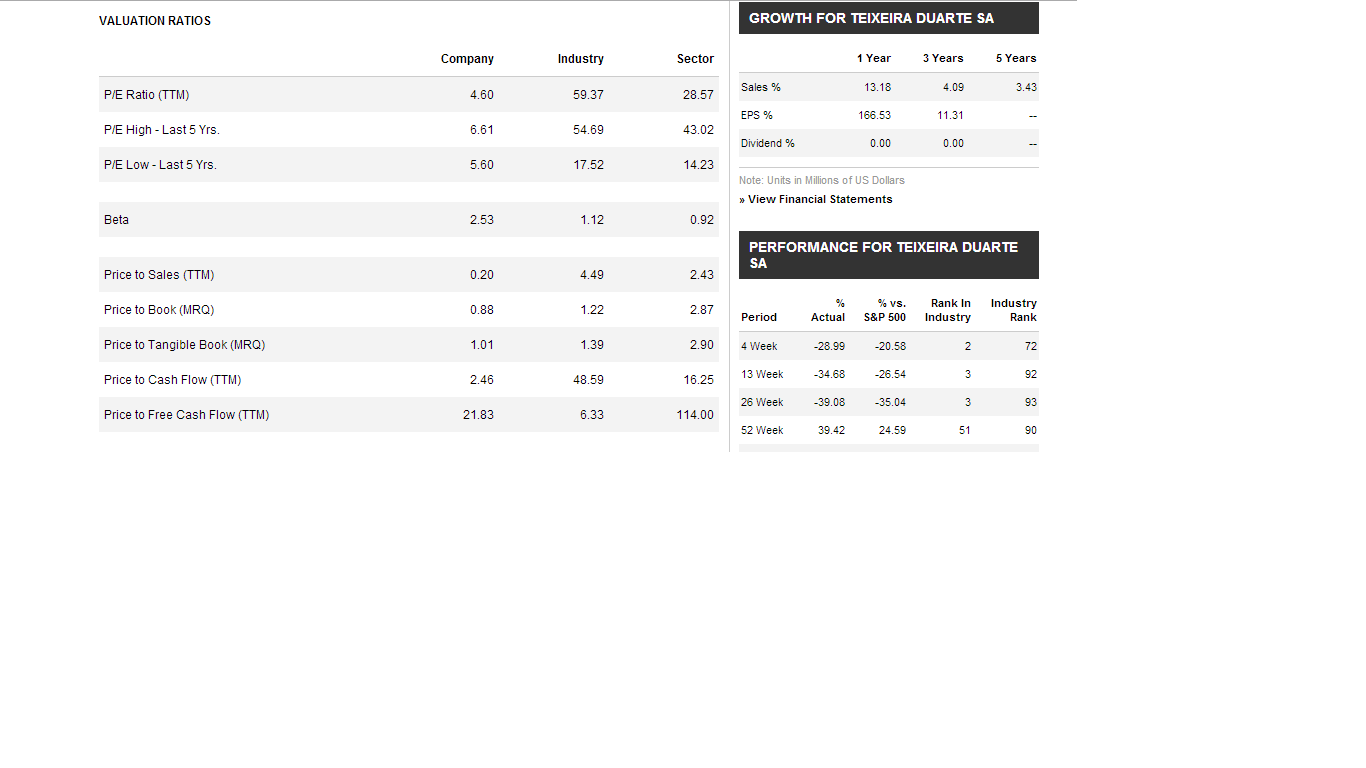
Task: Select the P/E Low - Last 5 Yrs. label
Action: pos(160,165)
